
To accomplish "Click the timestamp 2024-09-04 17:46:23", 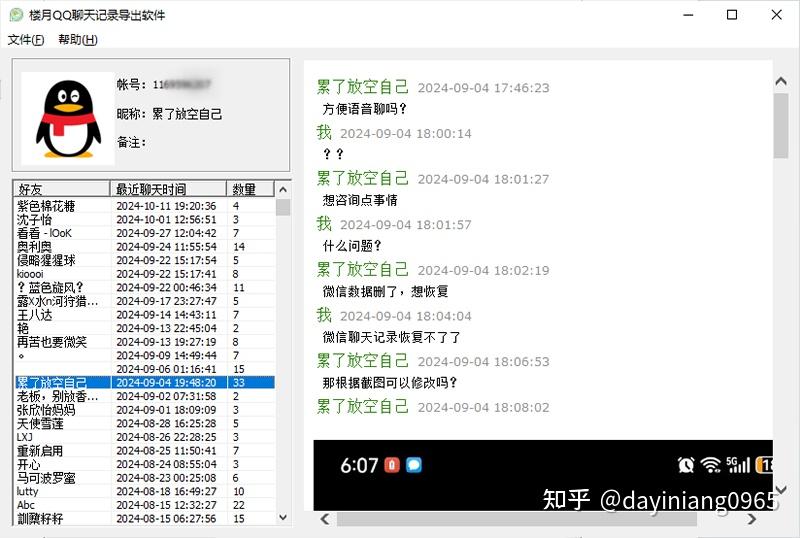I will (484, 88).
